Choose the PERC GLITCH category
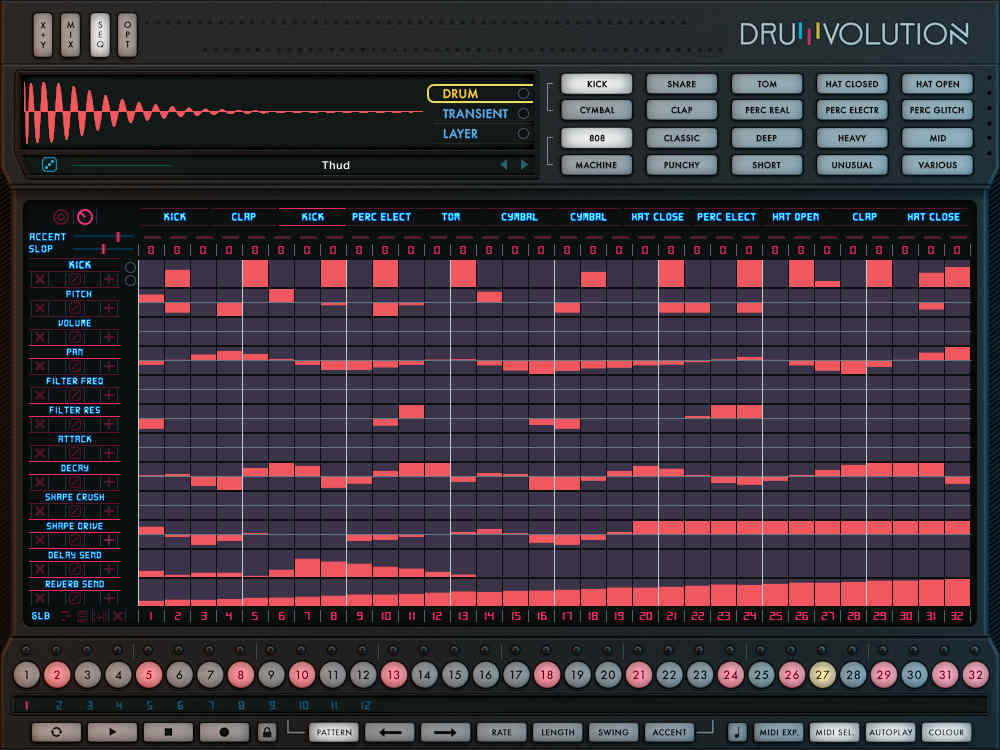Screen dimensions: 1000x750 tap(937, 110)
